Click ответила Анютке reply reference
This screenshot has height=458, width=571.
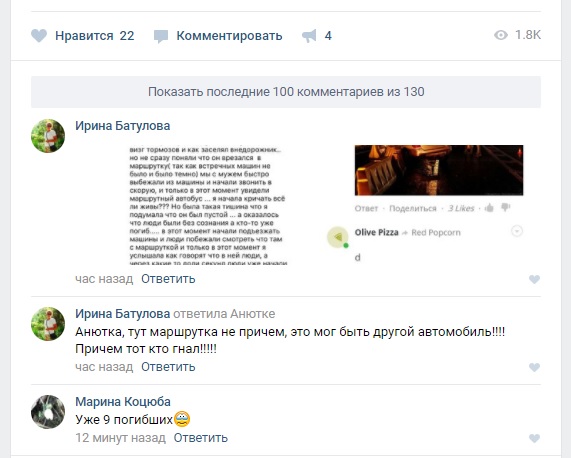[224, 313]
